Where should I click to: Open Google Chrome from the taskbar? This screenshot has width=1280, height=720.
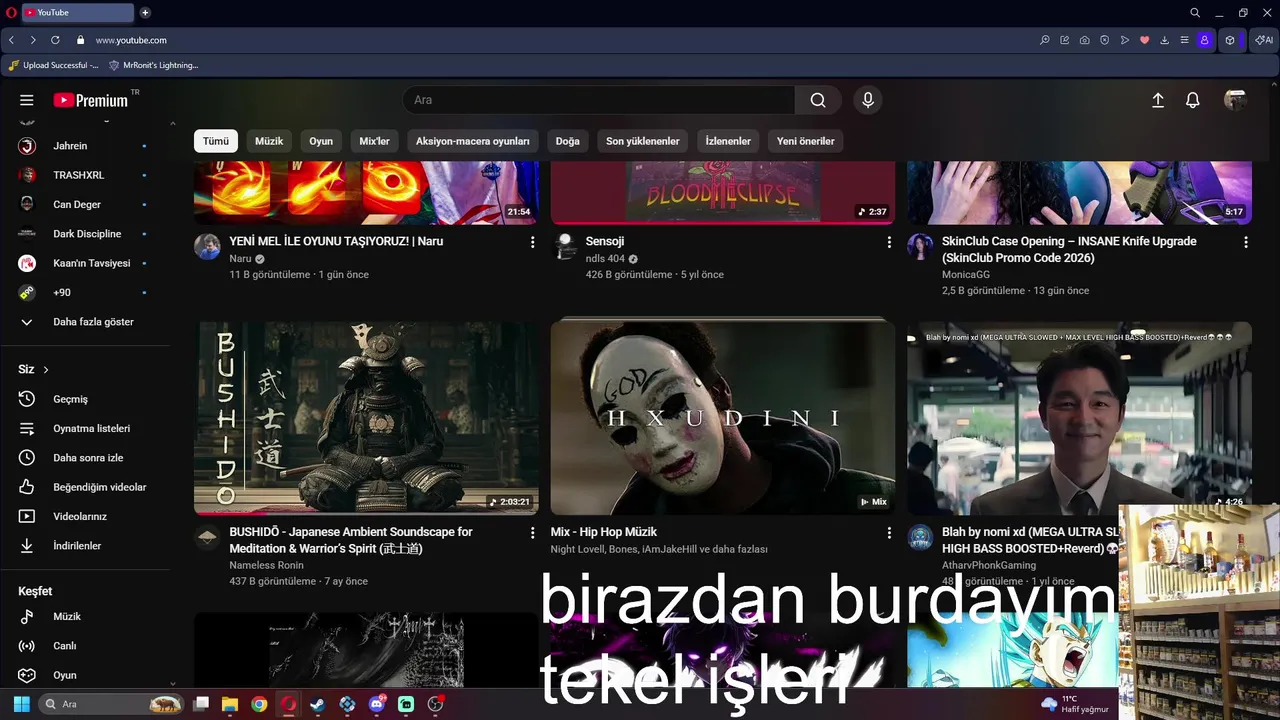point(259,704)
